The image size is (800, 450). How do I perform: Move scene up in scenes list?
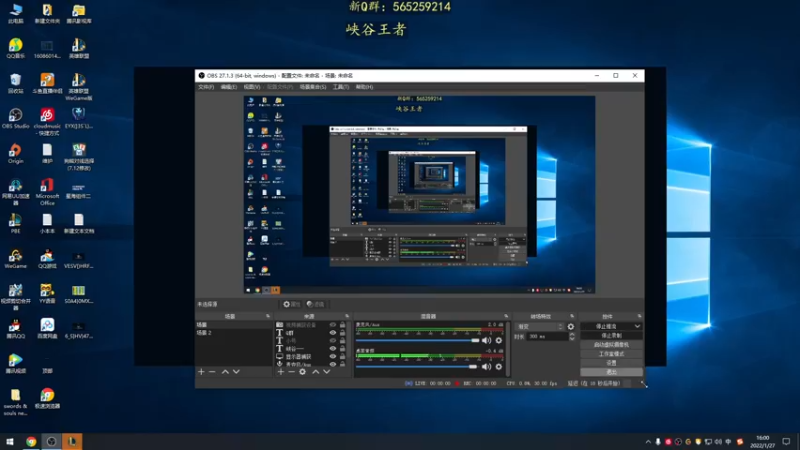point(225,372)
